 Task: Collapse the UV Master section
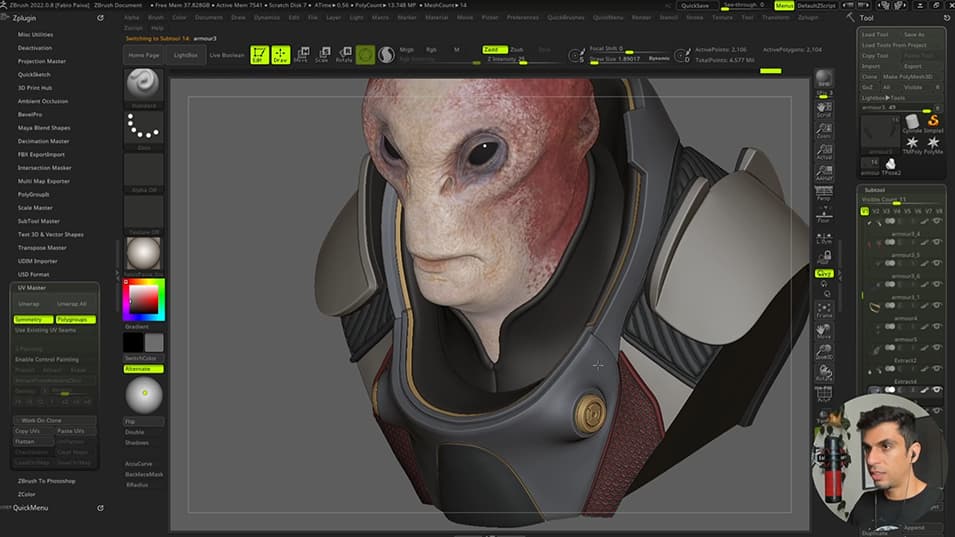[x=32, y=287]
